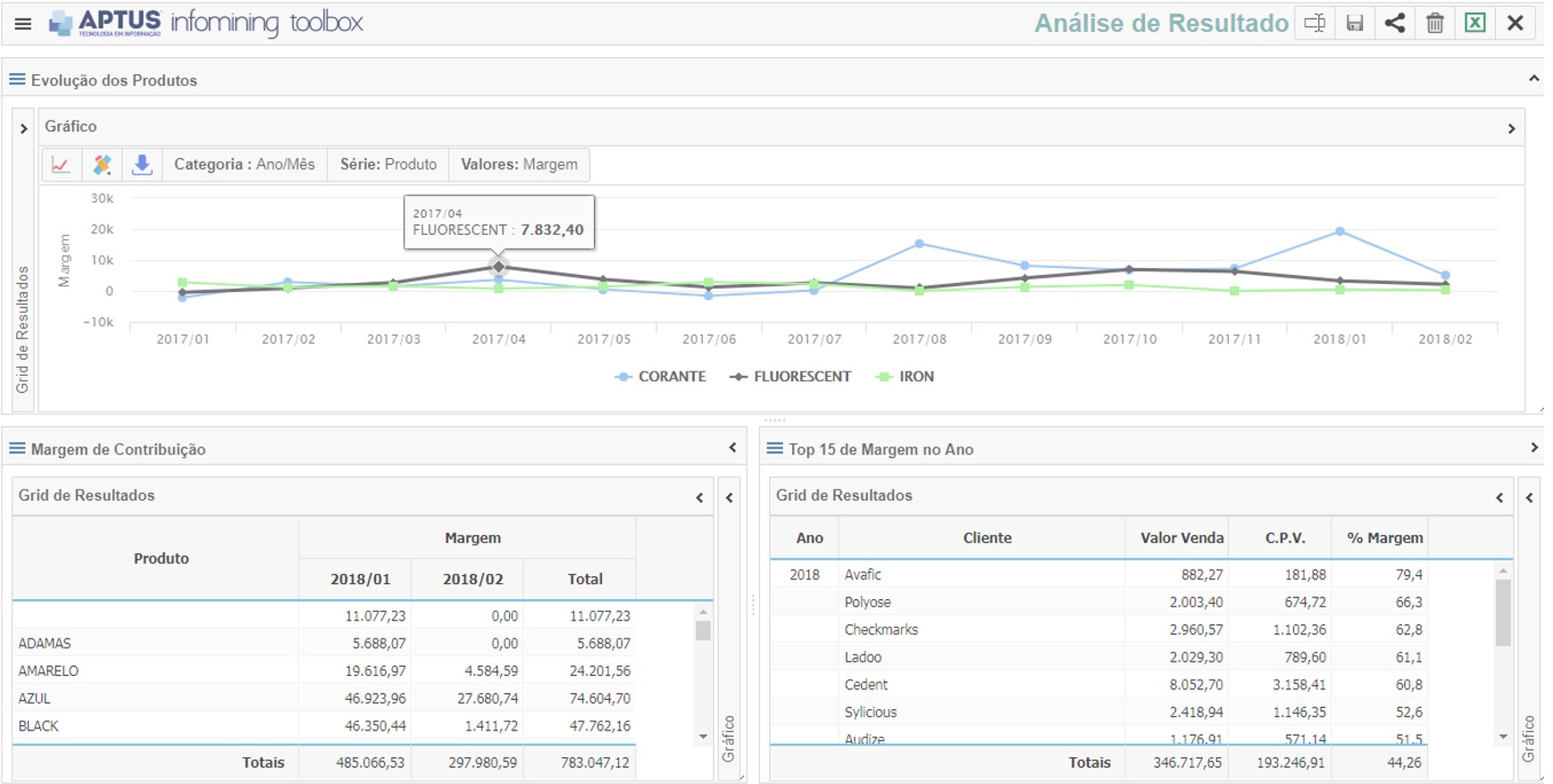
Task: Click the trash delete icon
Action: tap(1435, 23)
